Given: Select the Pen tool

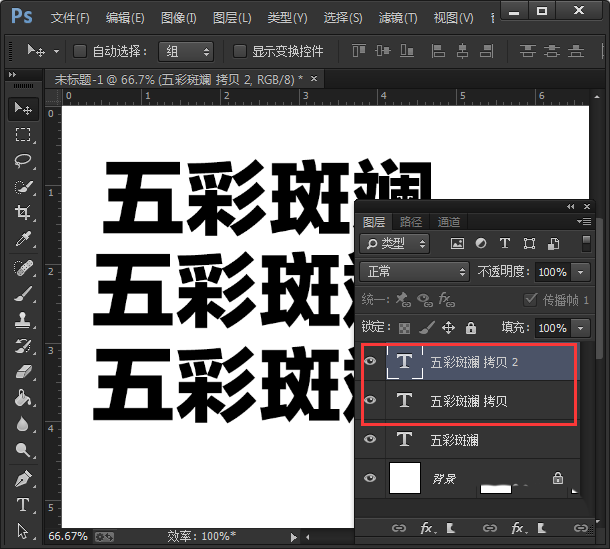Looking at the screenshot, I should click(23, 479).
